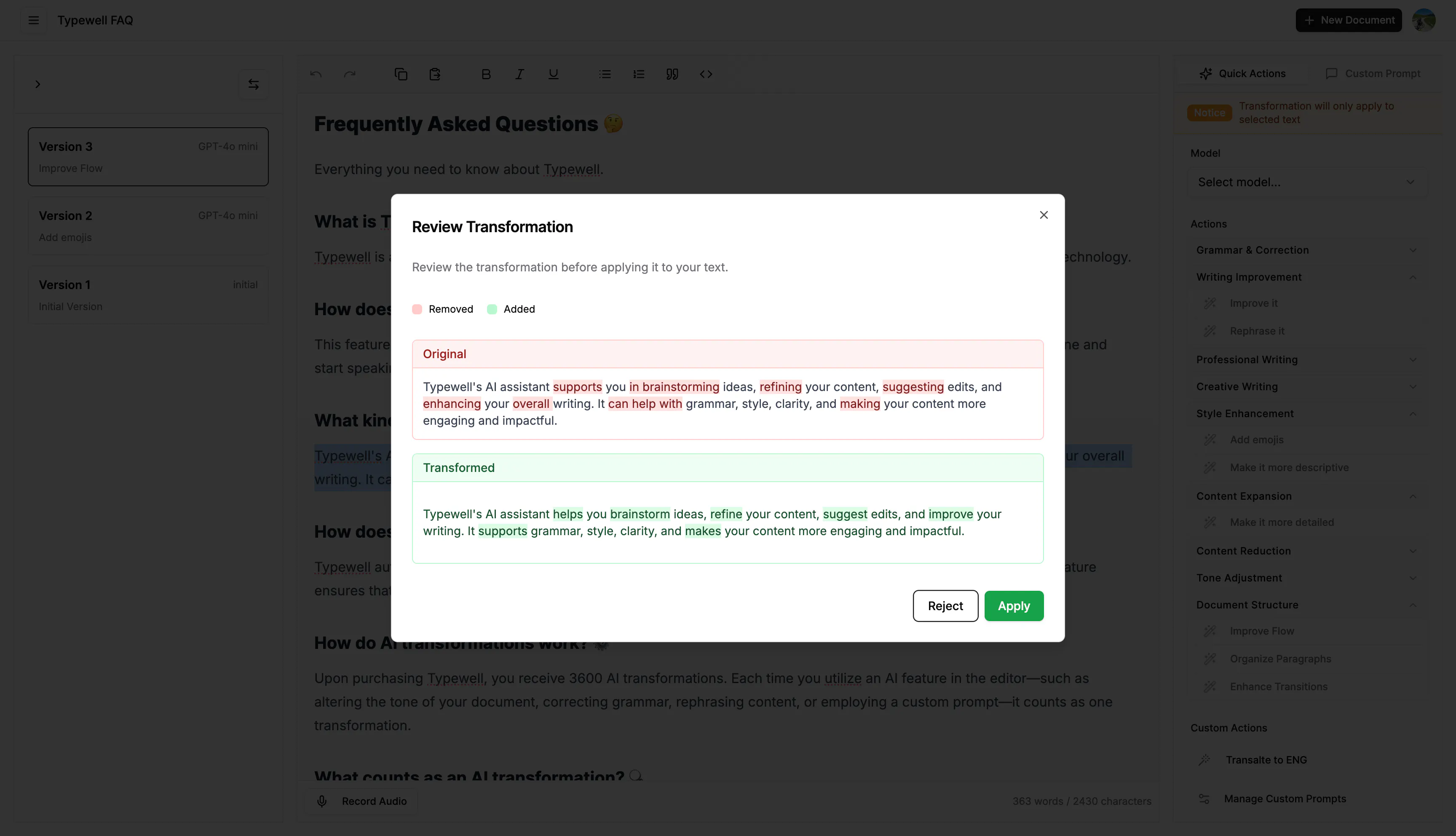Viewport: 1456px width, 836px height.
Task: Click the chat icon on Custom Prompt
Action: click(1331, 73)
